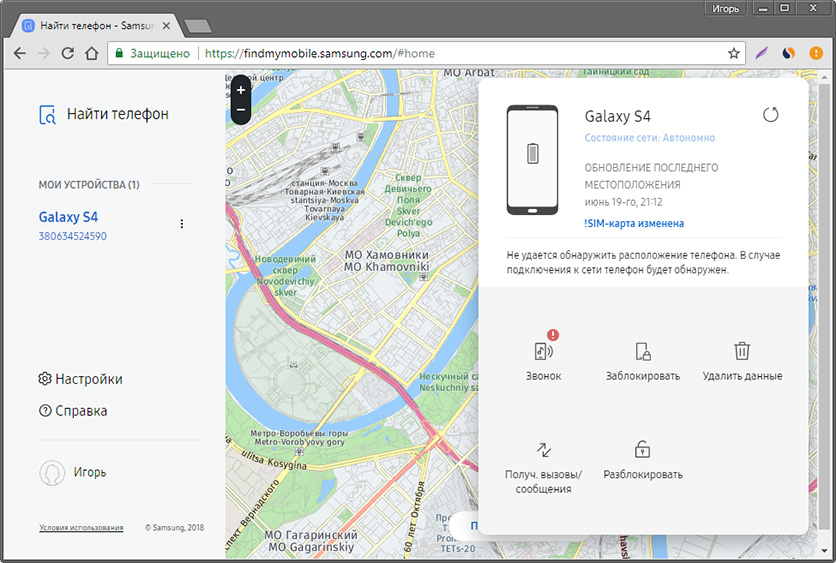Click the Найти телефон sidebar title
This screenshot has width=836, height=563.
click(x=118, y=114)
